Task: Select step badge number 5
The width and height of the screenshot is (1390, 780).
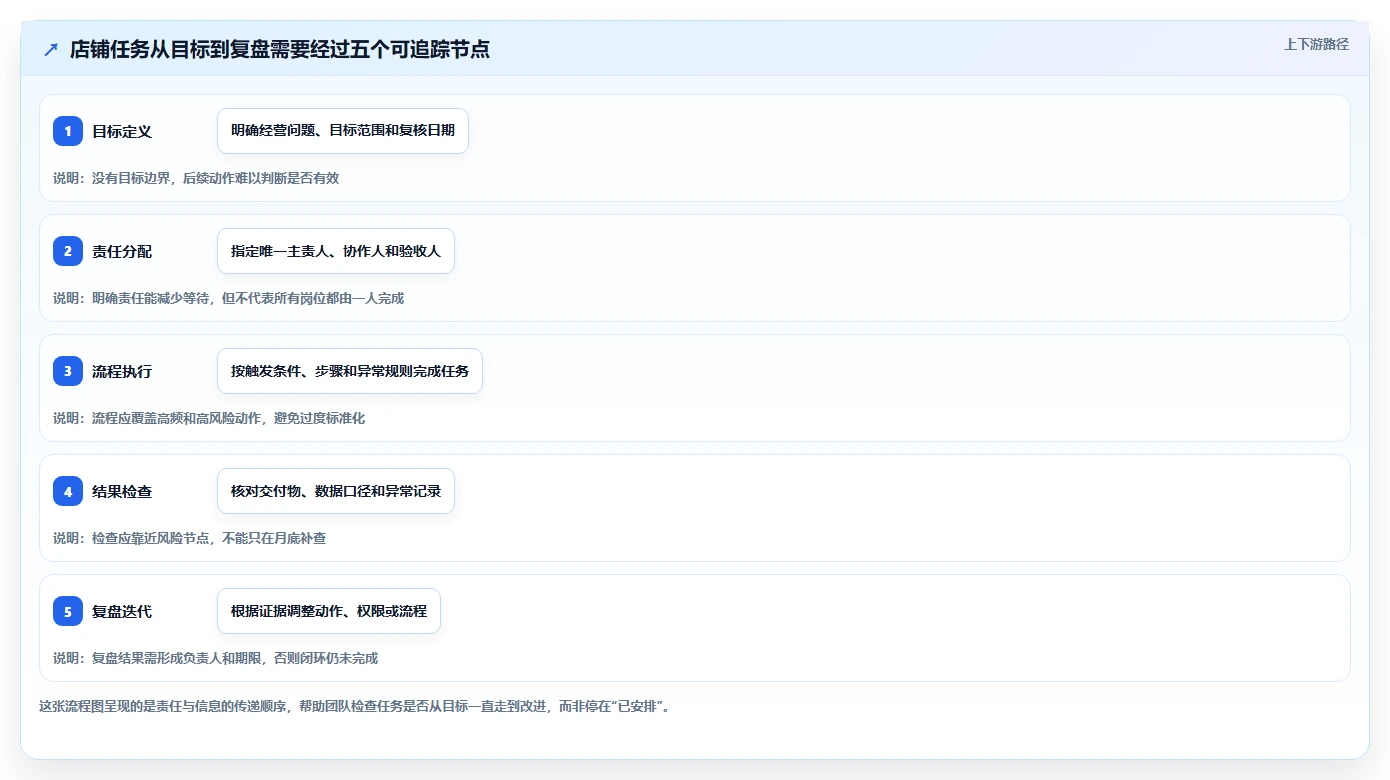Action: point(68,611)
